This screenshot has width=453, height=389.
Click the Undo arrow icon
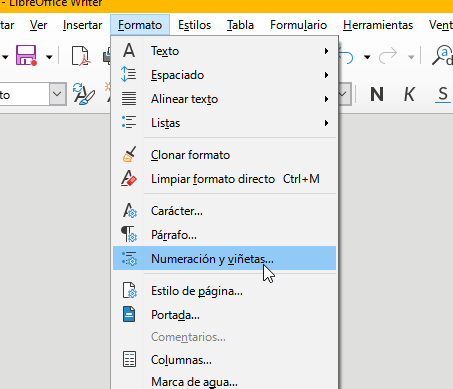(347, 56)
